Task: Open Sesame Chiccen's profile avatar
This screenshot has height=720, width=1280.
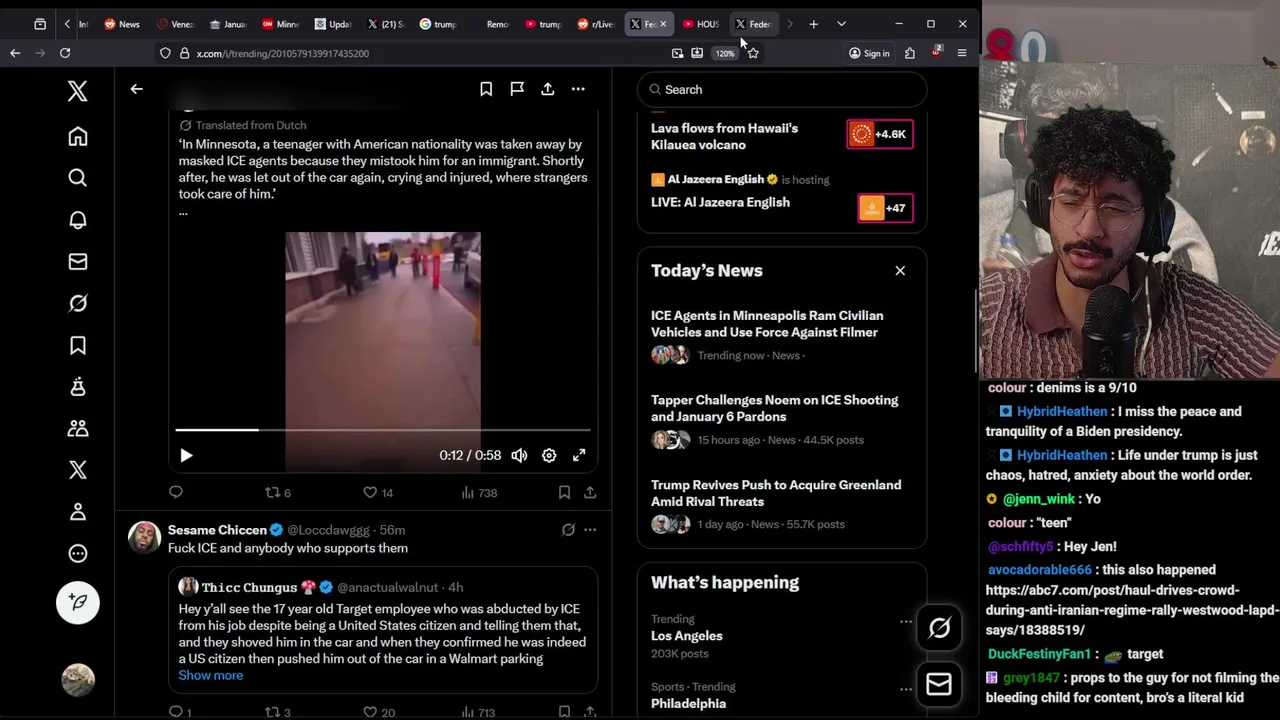Action: tap(144, 537)
